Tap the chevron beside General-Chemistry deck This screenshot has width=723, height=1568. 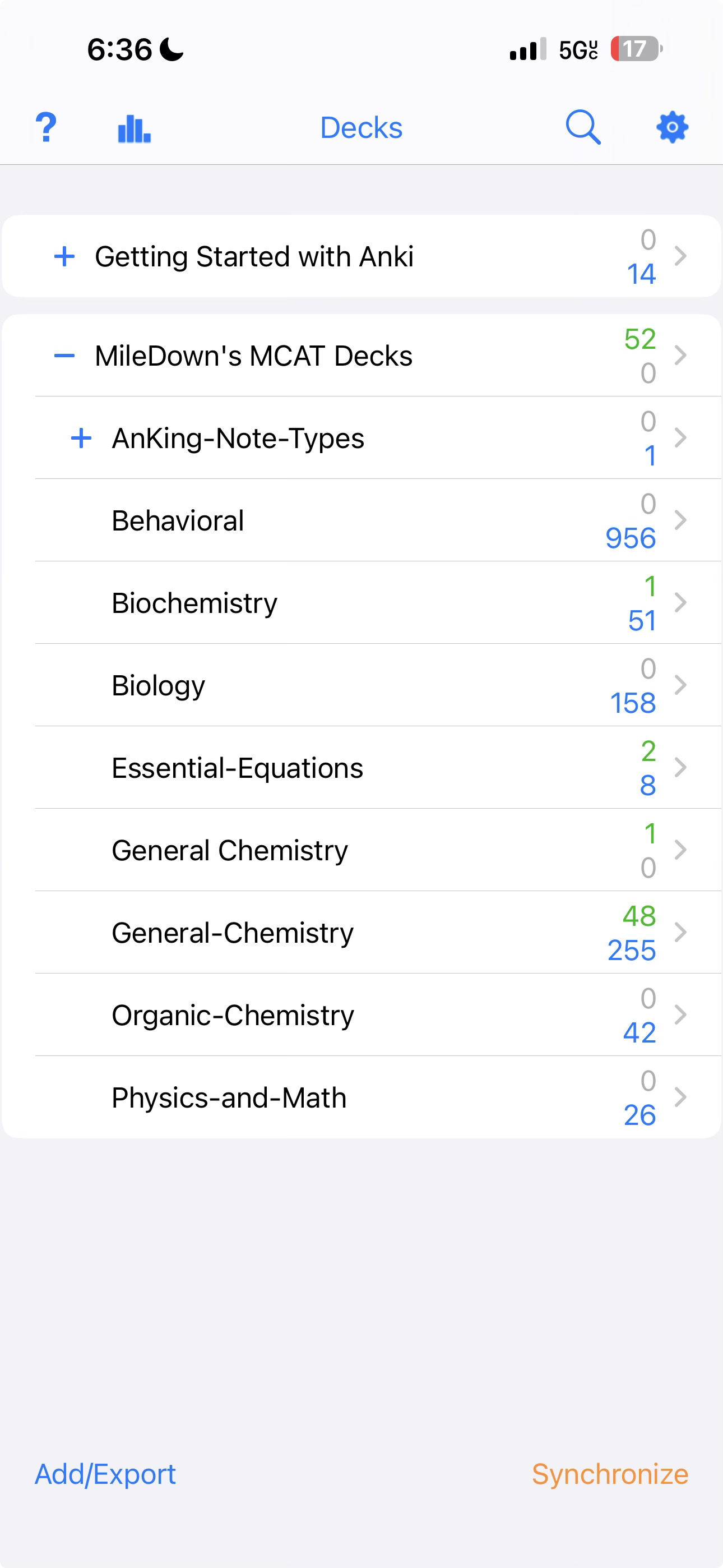(680, 932)
